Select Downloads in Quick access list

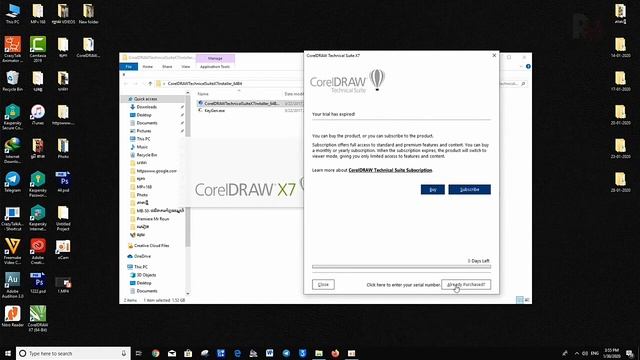(x=147, y=107)
